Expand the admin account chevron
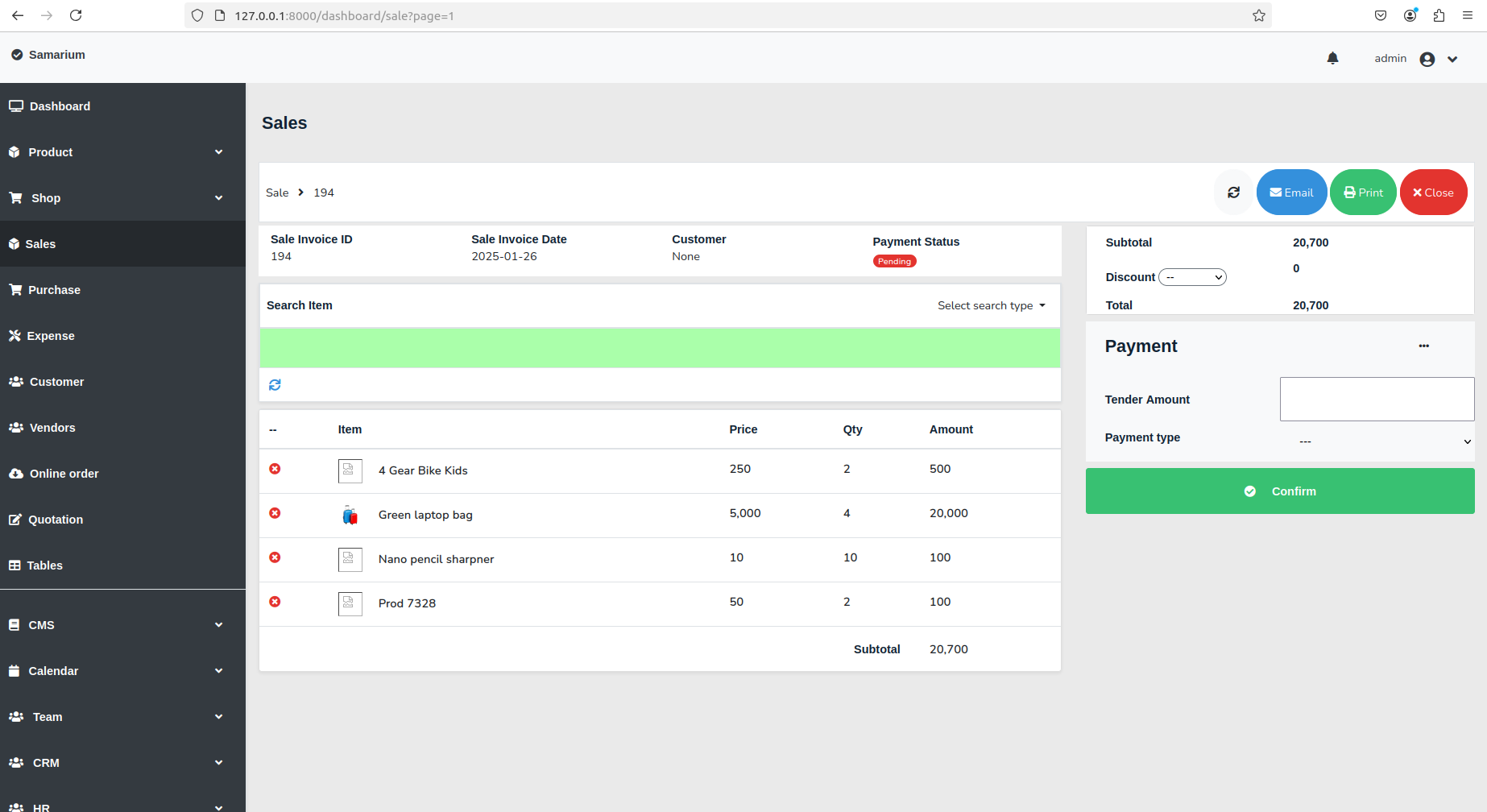Image resolution: width=1487 pixels, height=812 pixels. point(1452,59)
